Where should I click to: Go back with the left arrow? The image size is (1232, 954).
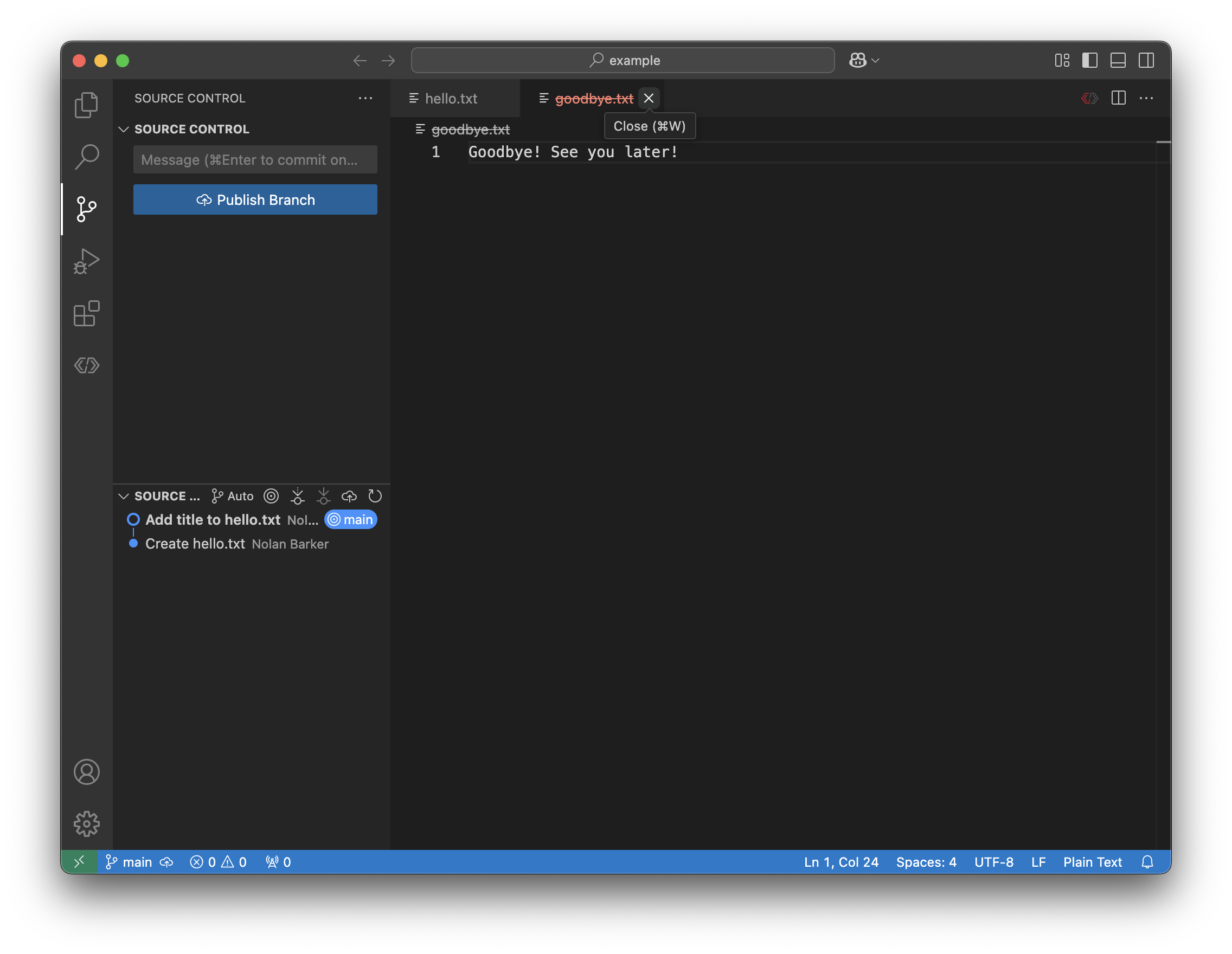click(360, 60)
